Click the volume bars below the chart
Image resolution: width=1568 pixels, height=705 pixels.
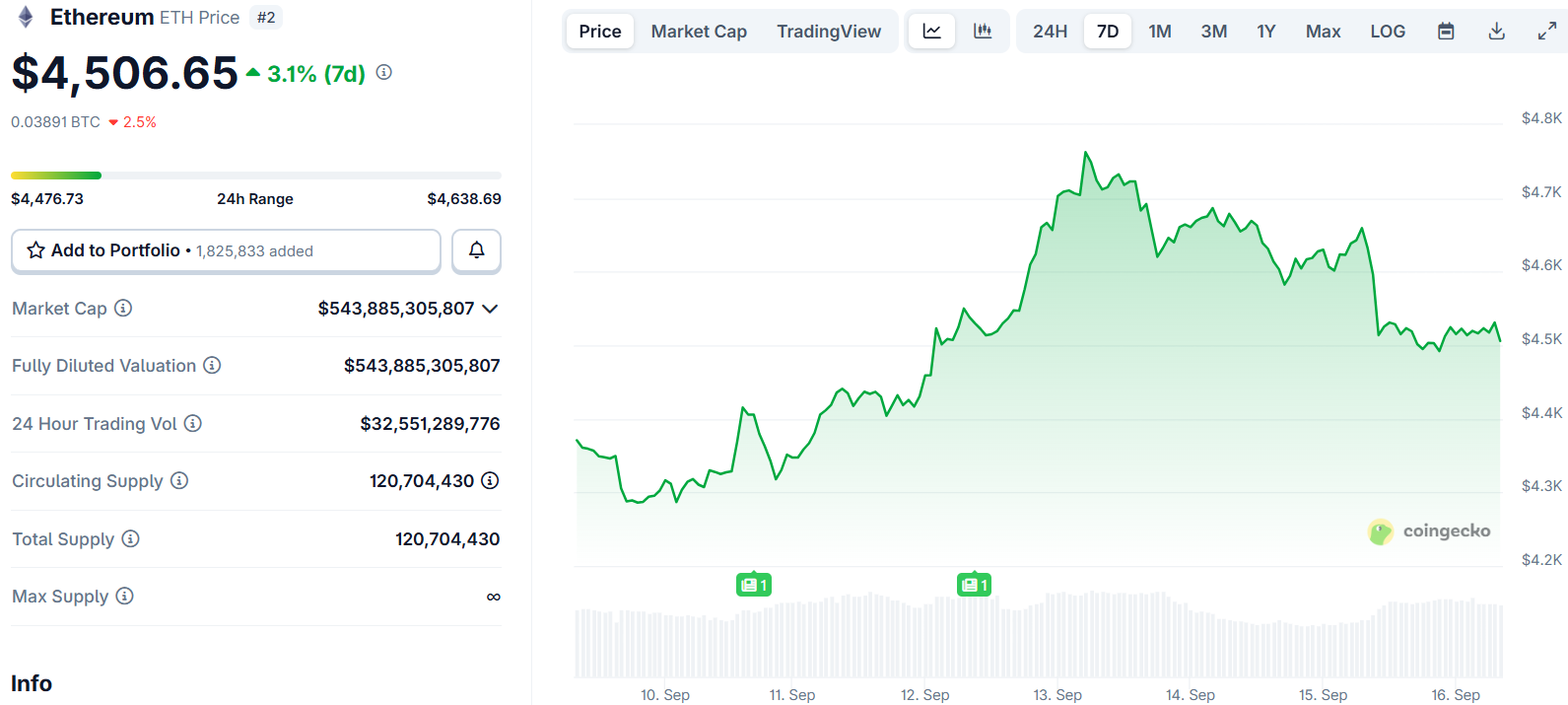(1039, 634)
